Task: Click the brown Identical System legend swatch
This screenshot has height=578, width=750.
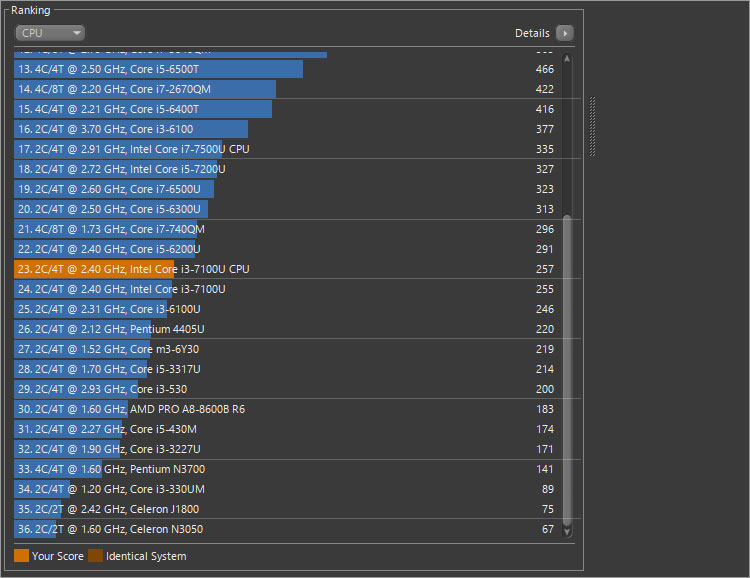Action: click(95, 556)
